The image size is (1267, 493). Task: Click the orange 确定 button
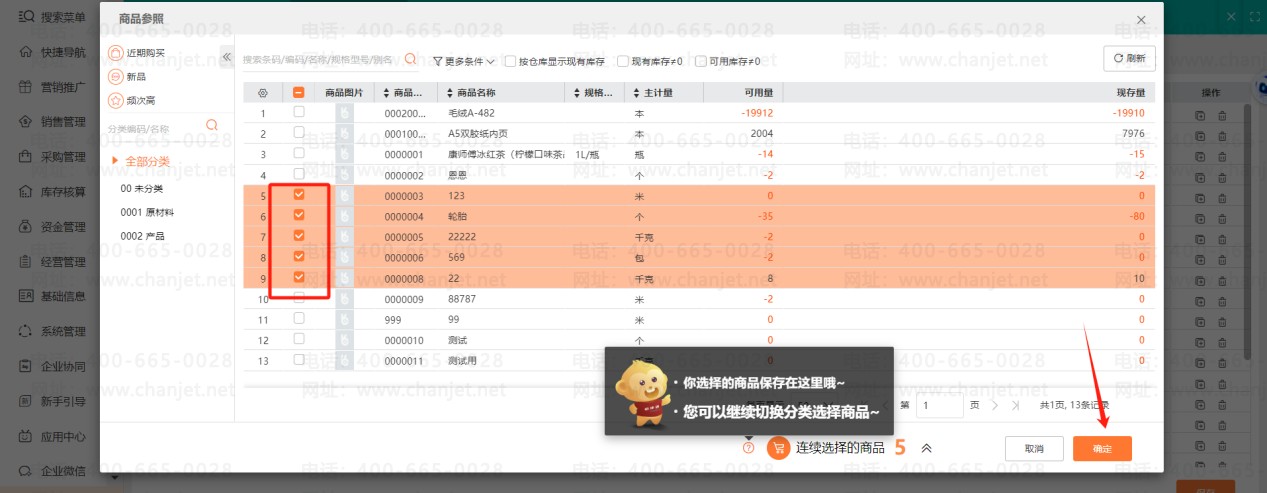point(1102,449)
